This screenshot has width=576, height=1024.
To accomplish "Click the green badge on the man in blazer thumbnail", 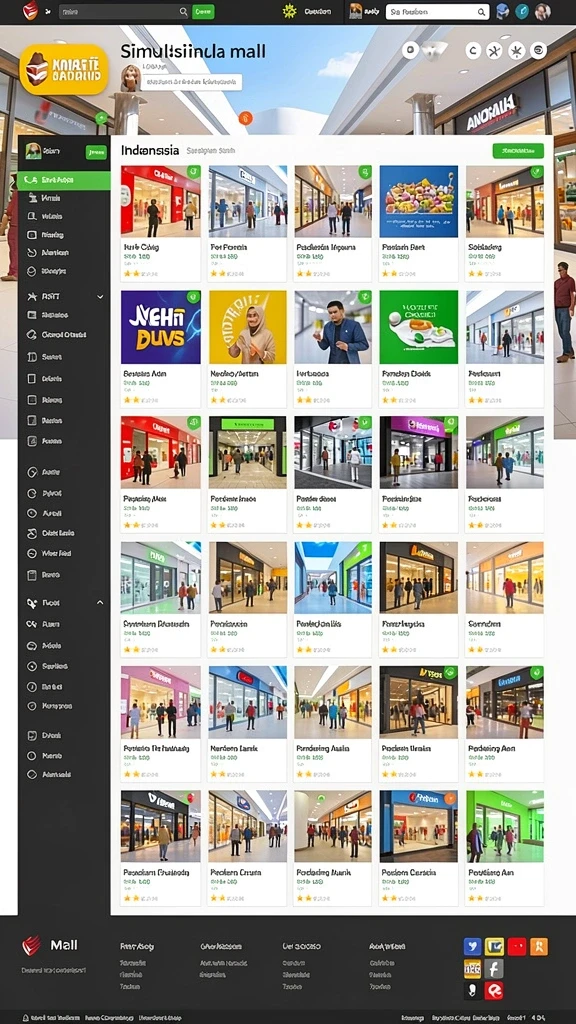I will click(x=365, y=297).
